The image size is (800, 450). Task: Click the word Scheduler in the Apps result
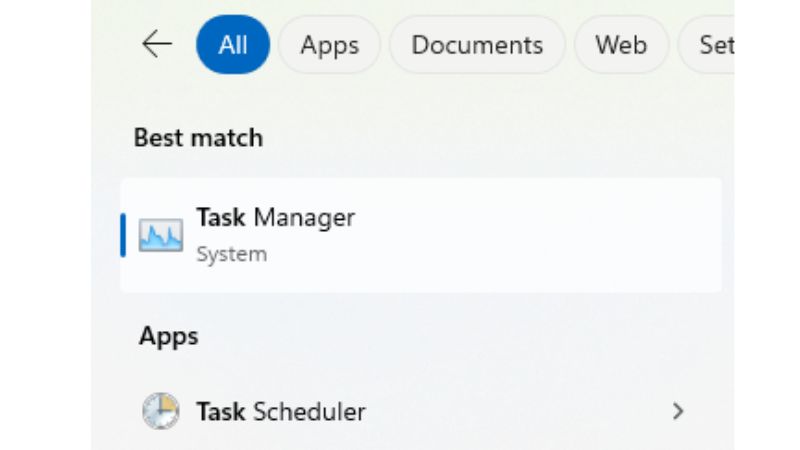(x=309, y=411)
